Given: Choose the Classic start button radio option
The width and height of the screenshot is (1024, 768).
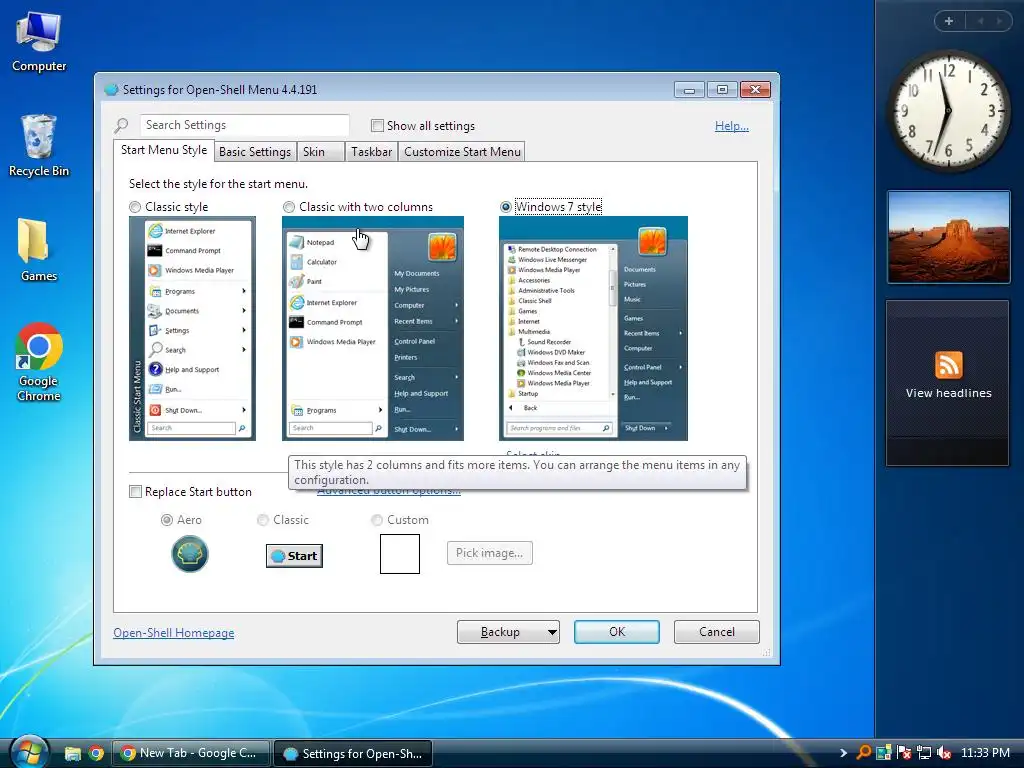Looking at the screenshot, I should click(263, 520).
